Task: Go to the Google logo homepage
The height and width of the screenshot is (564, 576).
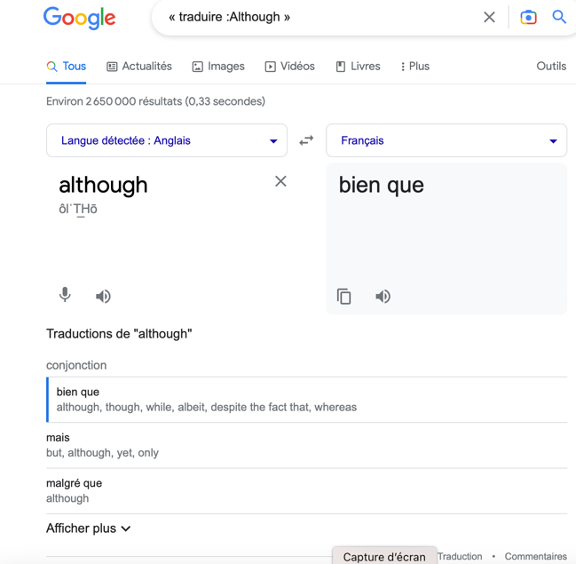Action: click(79, 18)
